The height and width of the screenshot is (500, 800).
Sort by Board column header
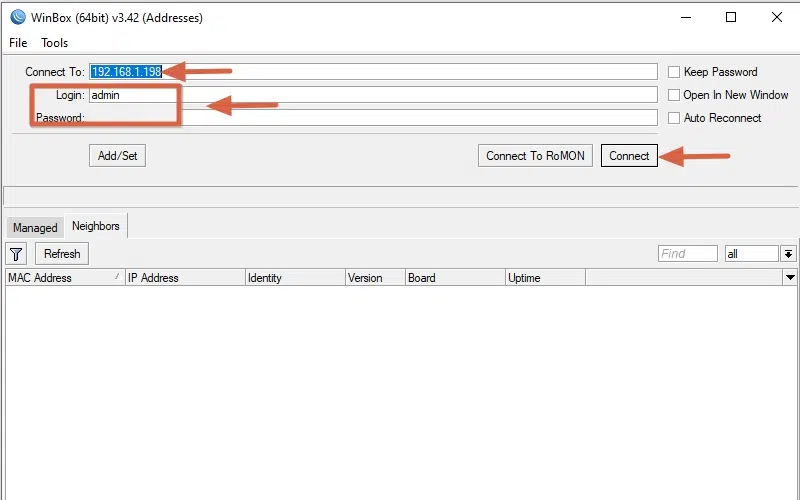click(455, 278)
